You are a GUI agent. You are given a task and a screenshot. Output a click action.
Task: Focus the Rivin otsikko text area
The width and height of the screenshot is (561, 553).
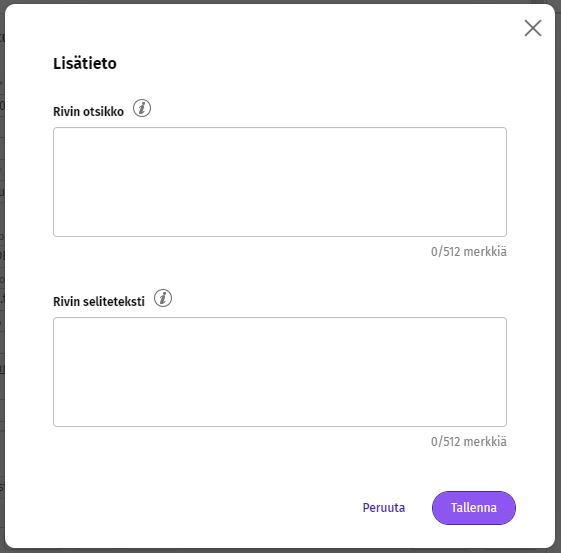280,182
